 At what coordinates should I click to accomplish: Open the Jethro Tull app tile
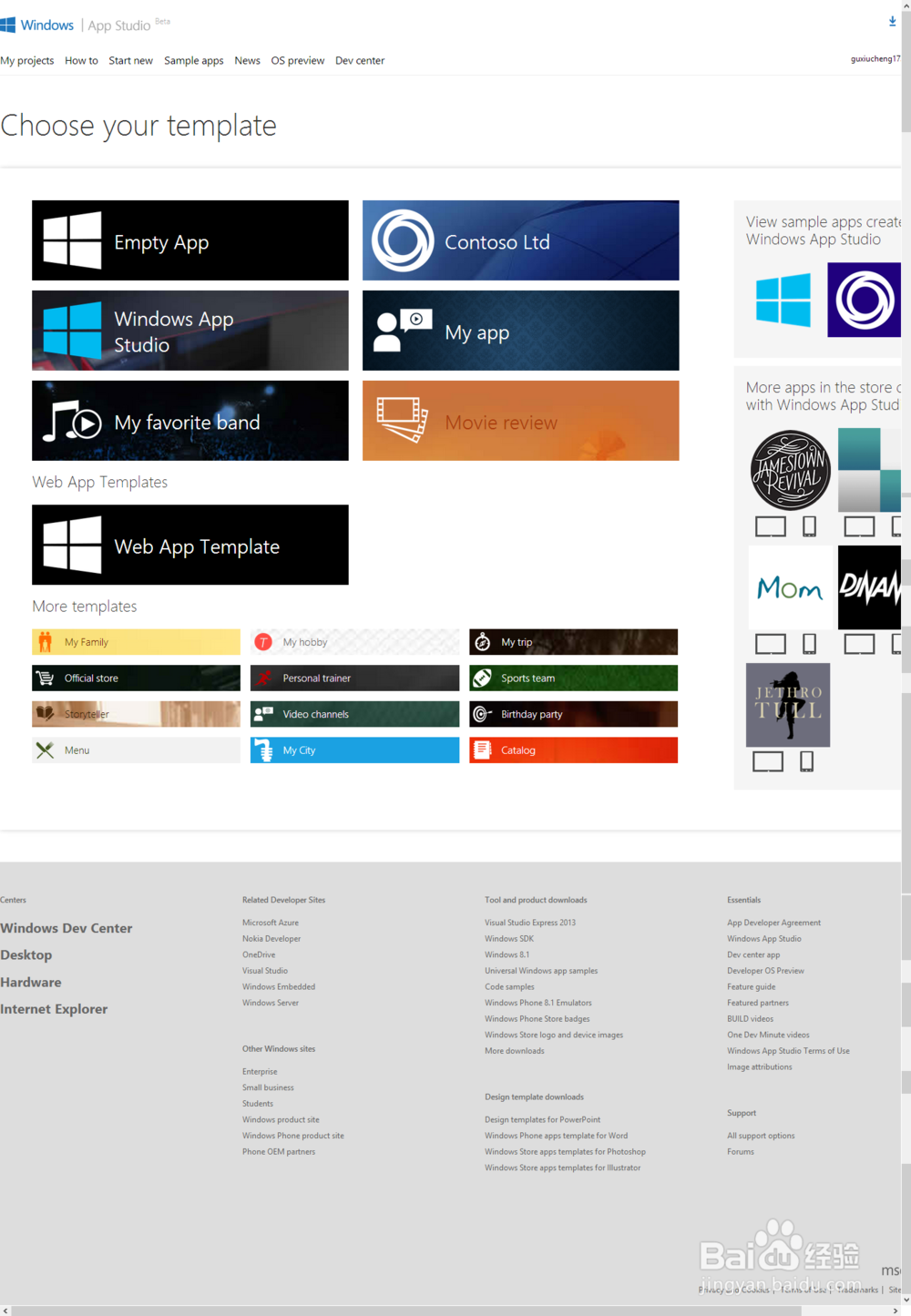(788, 705)
